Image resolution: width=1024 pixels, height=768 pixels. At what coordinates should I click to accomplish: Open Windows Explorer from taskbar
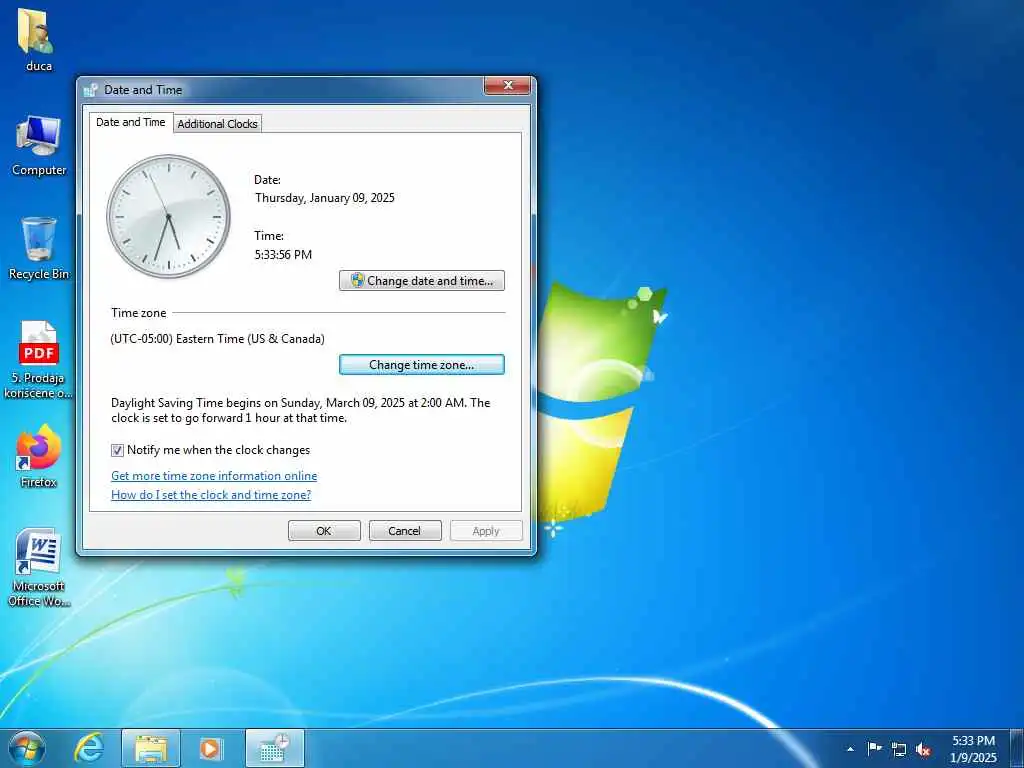click(151, 748)
